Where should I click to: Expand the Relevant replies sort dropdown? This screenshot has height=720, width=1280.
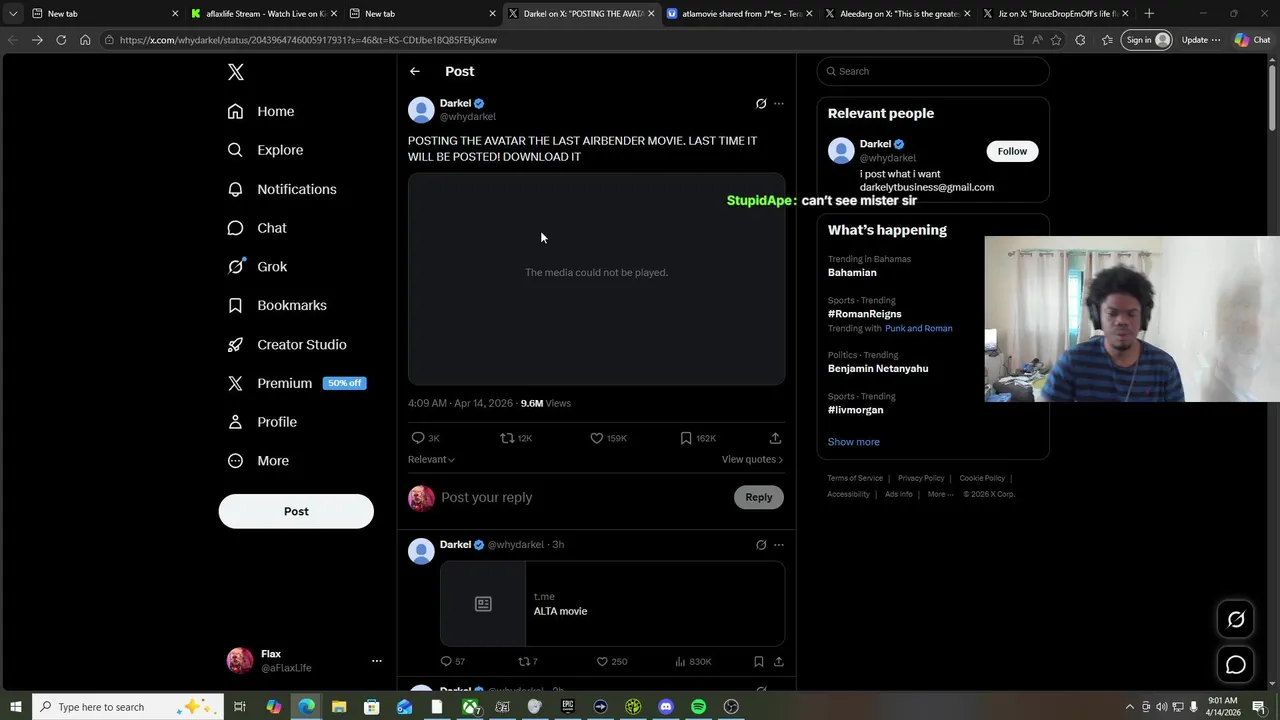point(431,459)
